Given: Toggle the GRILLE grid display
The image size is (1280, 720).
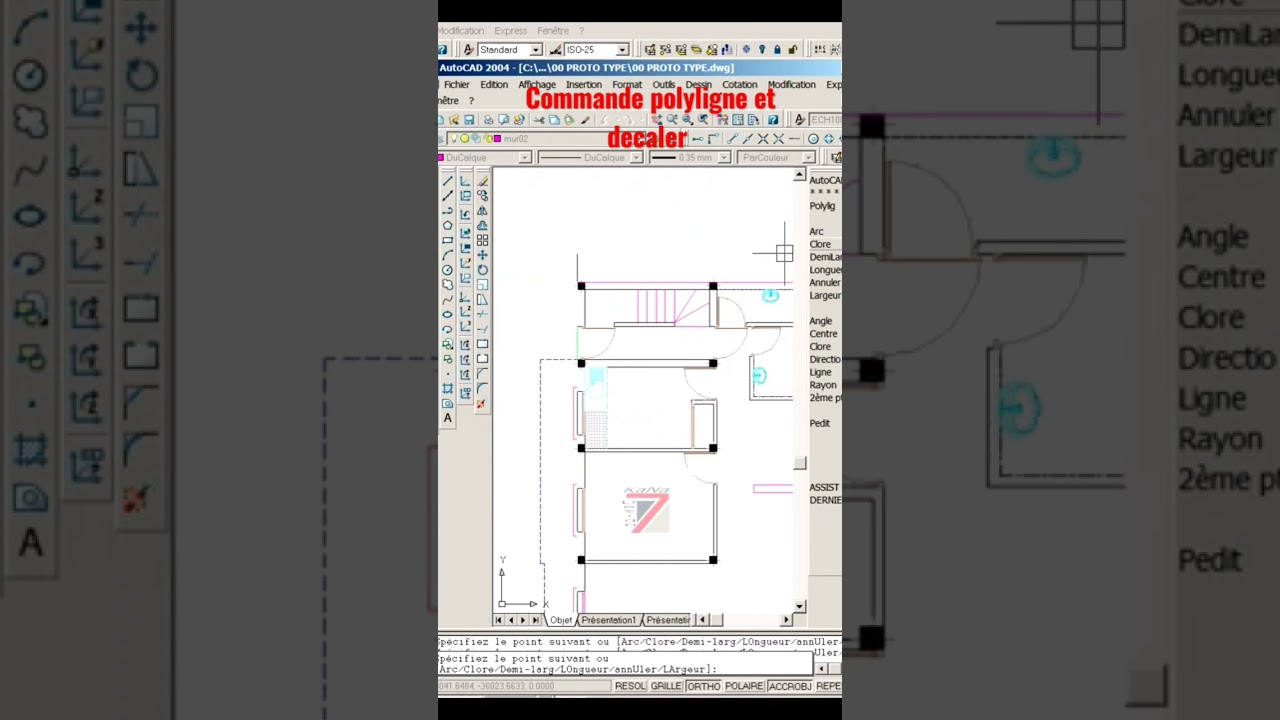Looking at the screenshot, I should point(666,686).
